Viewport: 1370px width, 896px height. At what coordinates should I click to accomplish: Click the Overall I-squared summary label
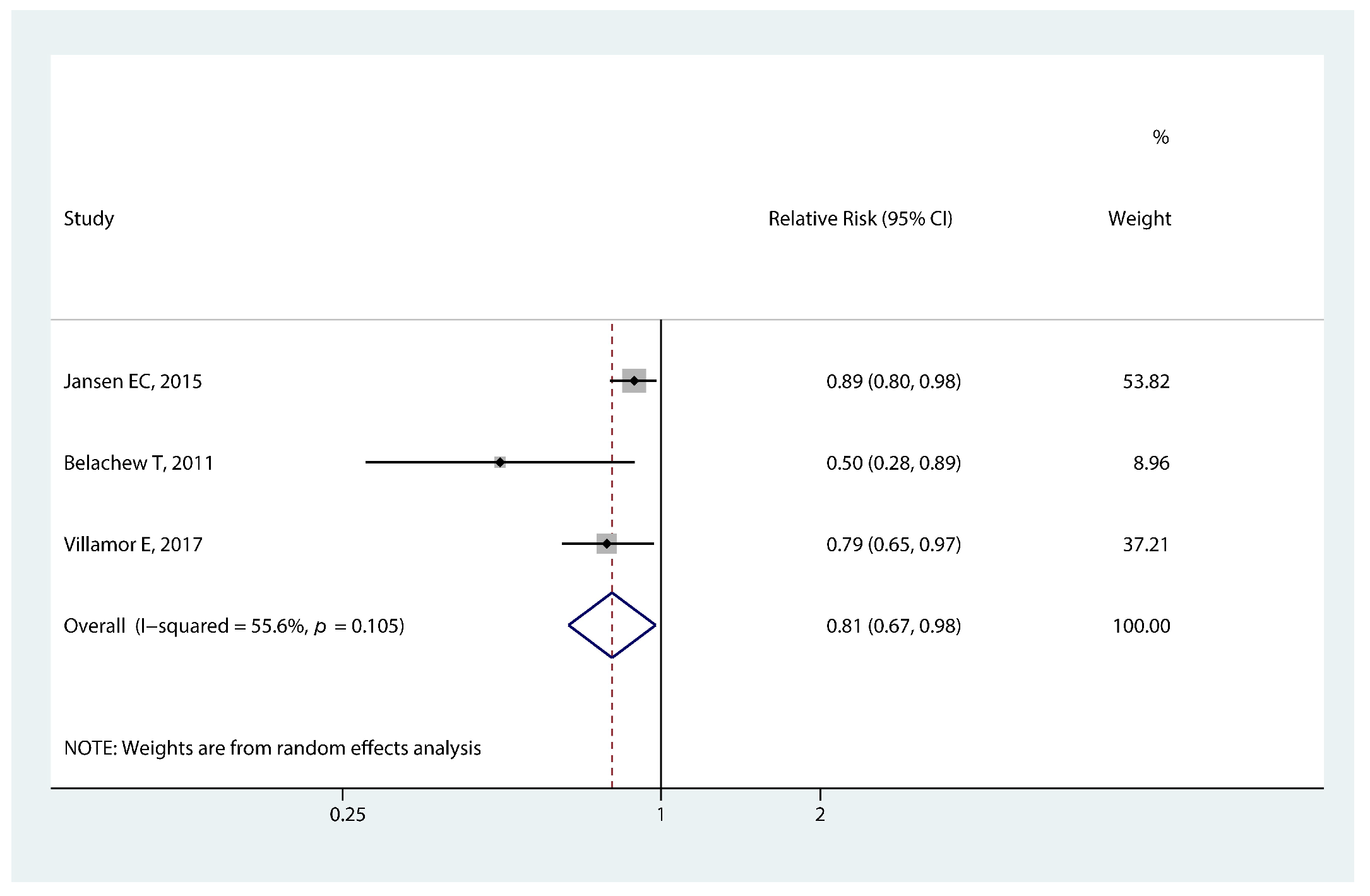pos(234,626)
